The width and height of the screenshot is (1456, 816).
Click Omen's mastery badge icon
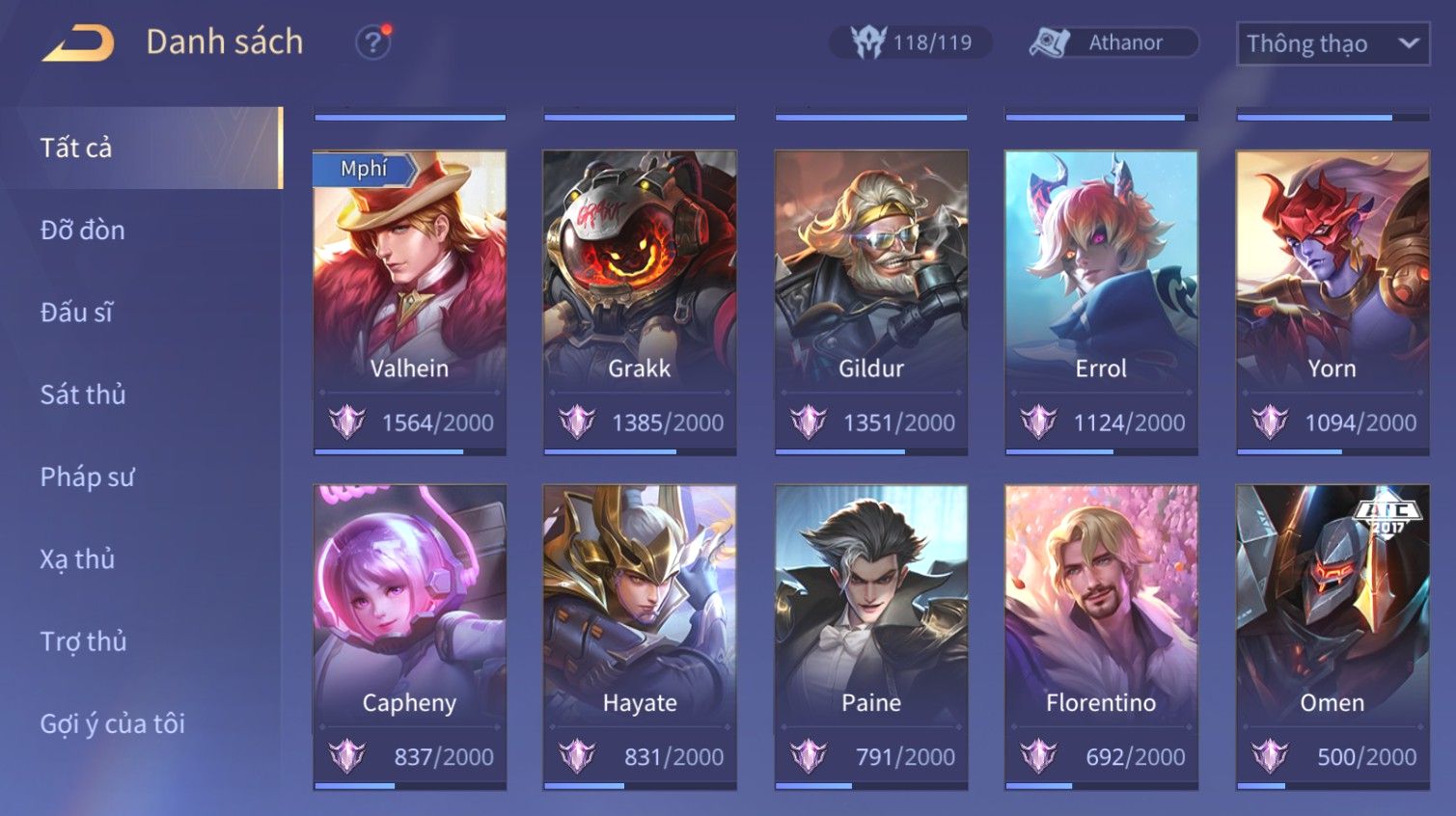click(1270, 756)
